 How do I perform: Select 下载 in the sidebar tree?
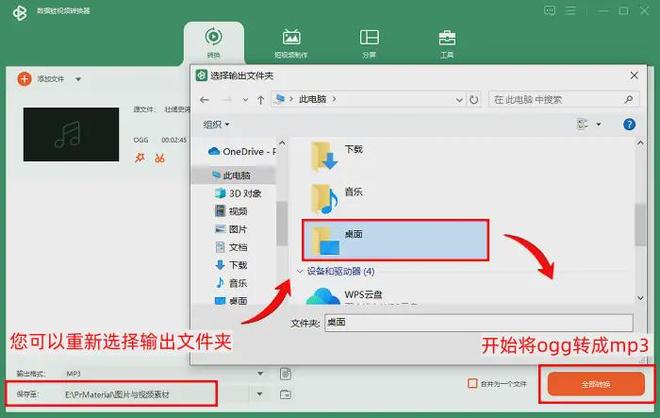click(x=231, y=265)
